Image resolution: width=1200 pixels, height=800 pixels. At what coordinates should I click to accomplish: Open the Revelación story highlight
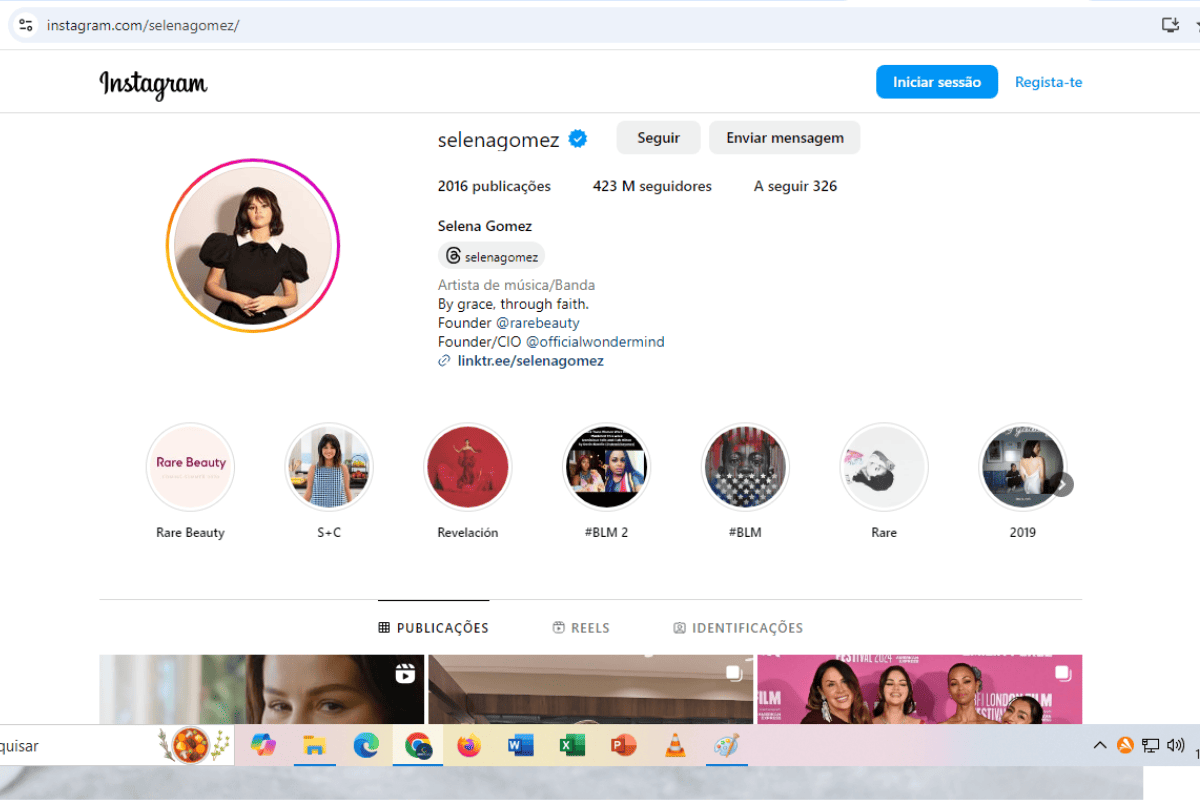[x=468, y=467]
